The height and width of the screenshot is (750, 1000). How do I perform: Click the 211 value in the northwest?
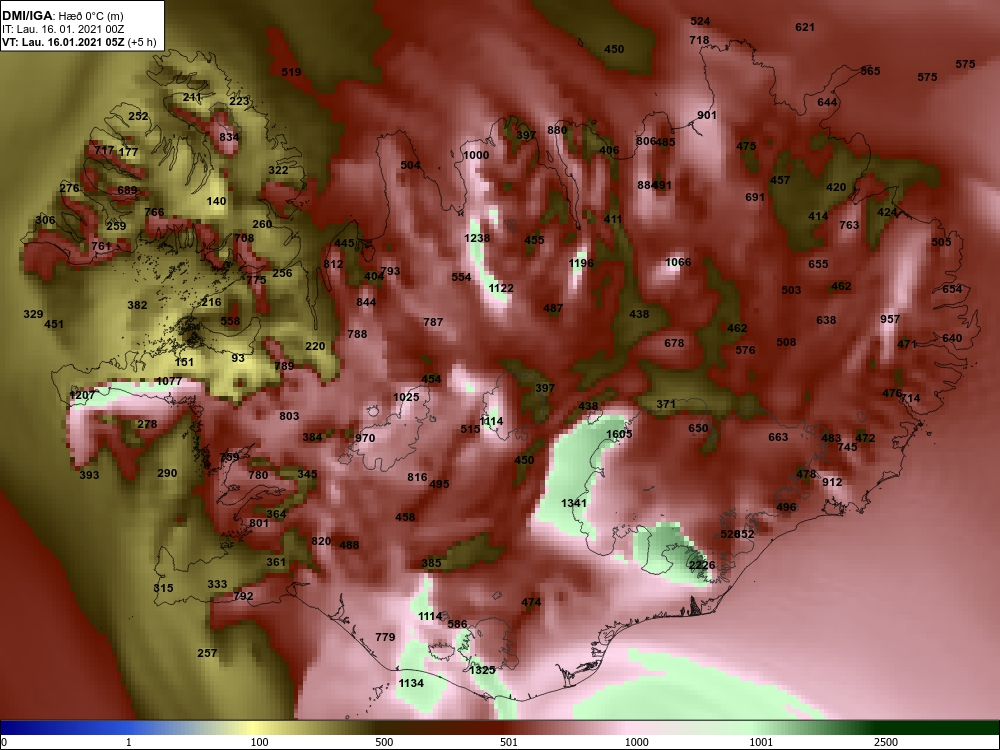pos(192,98)
